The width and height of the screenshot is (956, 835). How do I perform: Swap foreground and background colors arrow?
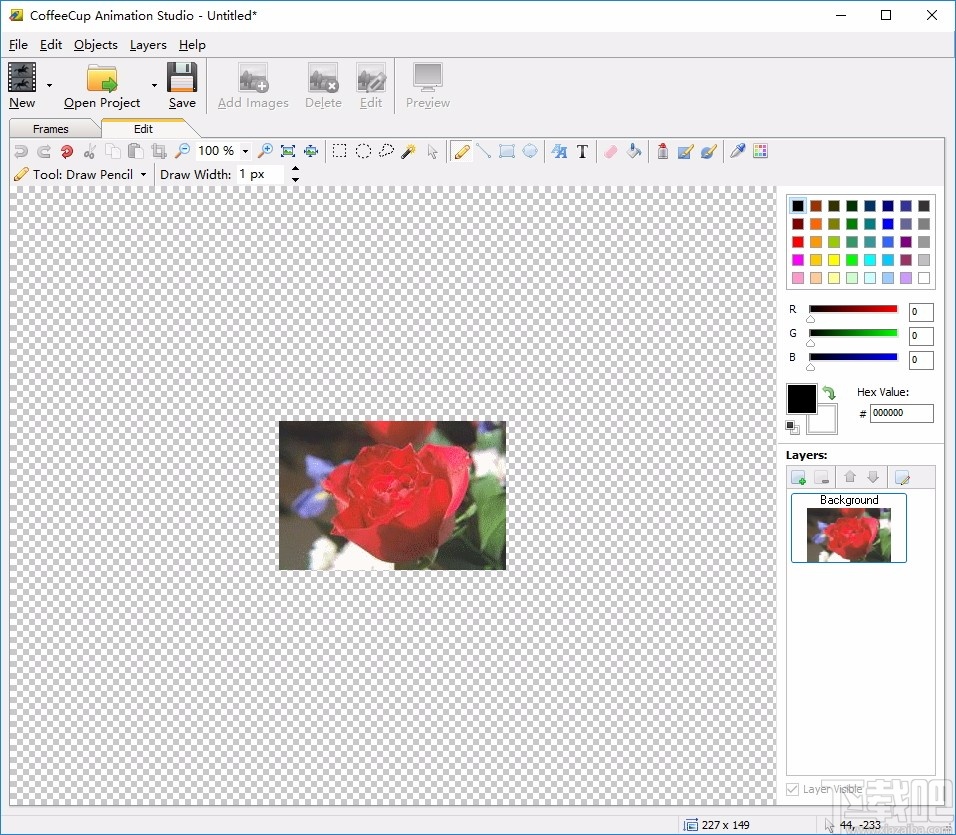tap(829, 393)
